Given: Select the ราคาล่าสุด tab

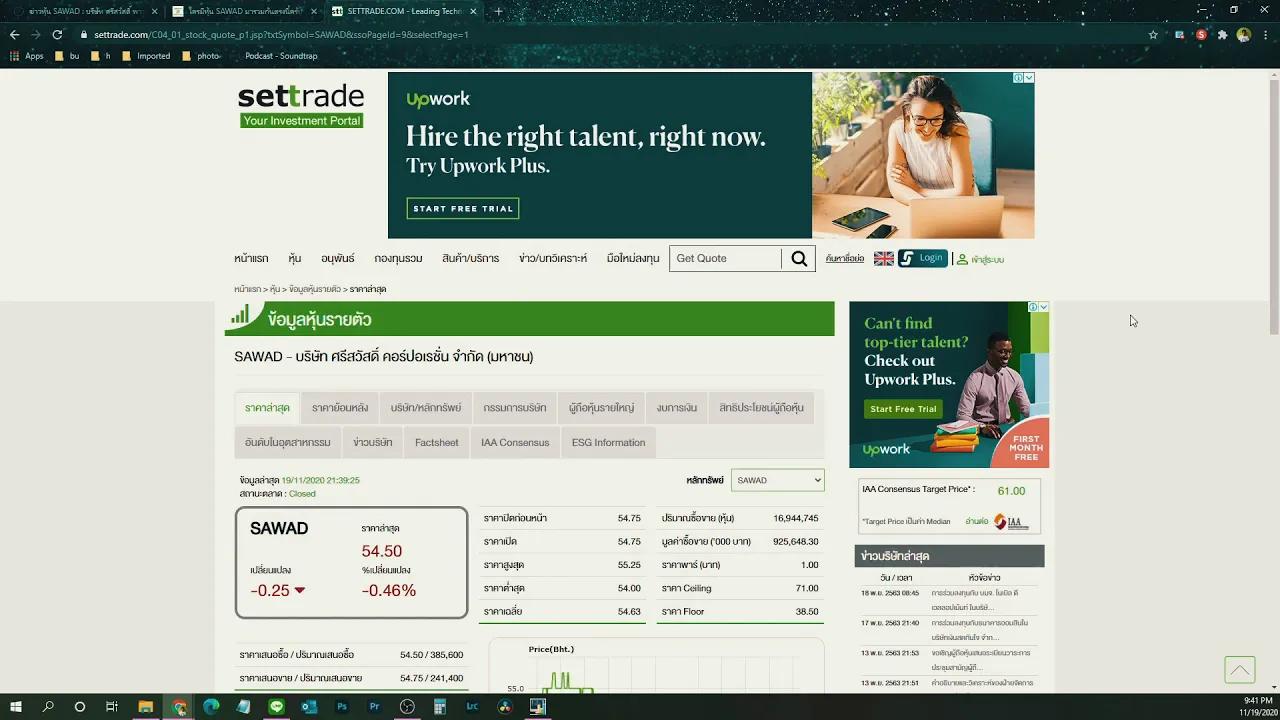Looking at the screenshot, I should [267, 408].
